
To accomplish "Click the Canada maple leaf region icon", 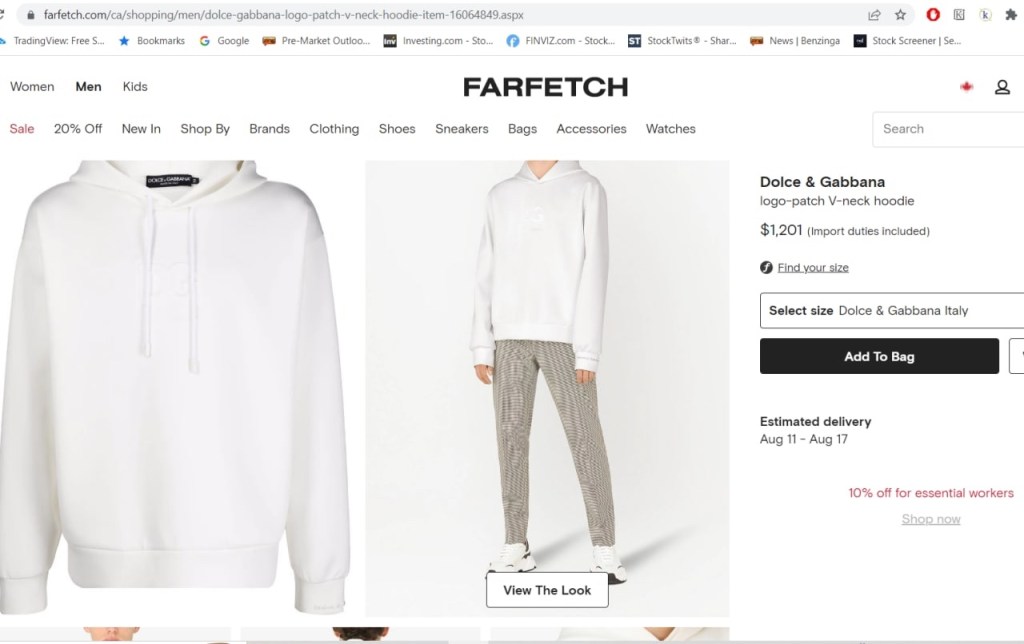I will [967, 87].
